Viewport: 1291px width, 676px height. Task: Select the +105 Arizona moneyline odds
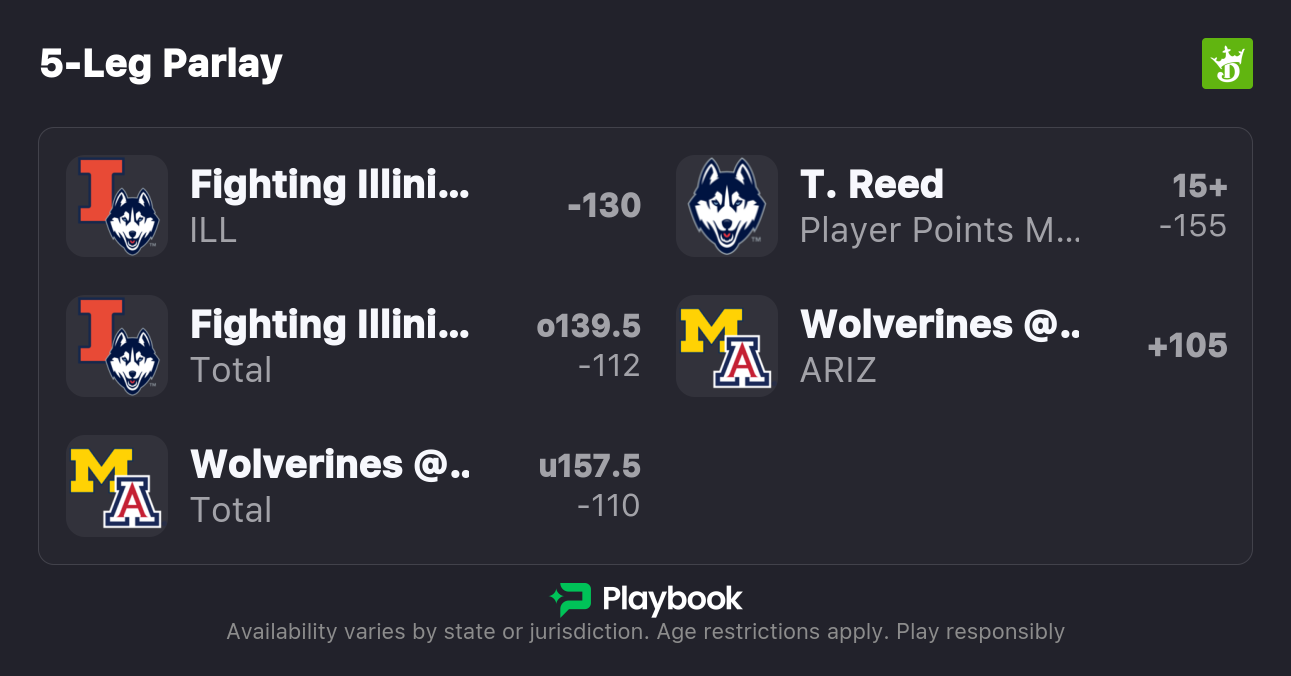click(x=1187, y=346)
